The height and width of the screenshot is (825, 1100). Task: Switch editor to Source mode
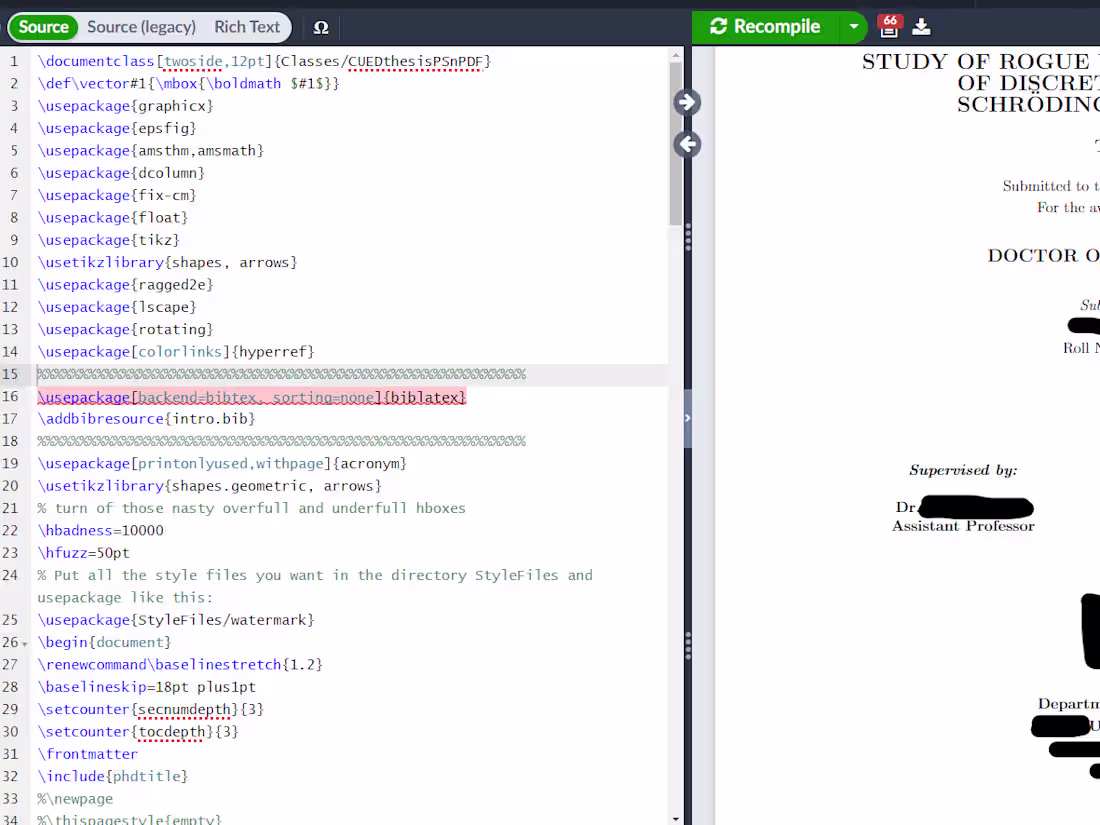pyautogui.click(x=43, y=27)
